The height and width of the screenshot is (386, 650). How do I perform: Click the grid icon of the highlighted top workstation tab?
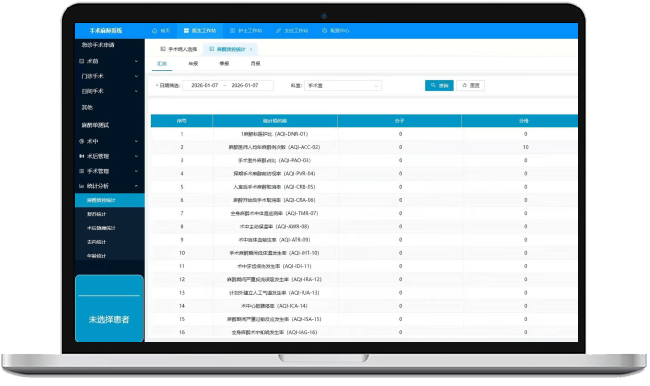pos(187,31)
